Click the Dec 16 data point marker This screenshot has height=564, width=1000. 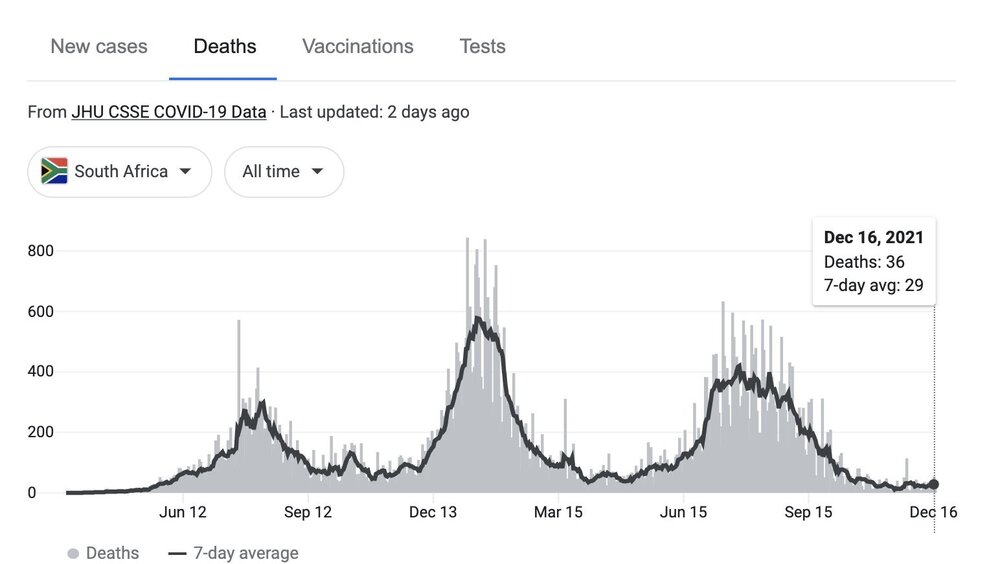(x=934, y=484)
